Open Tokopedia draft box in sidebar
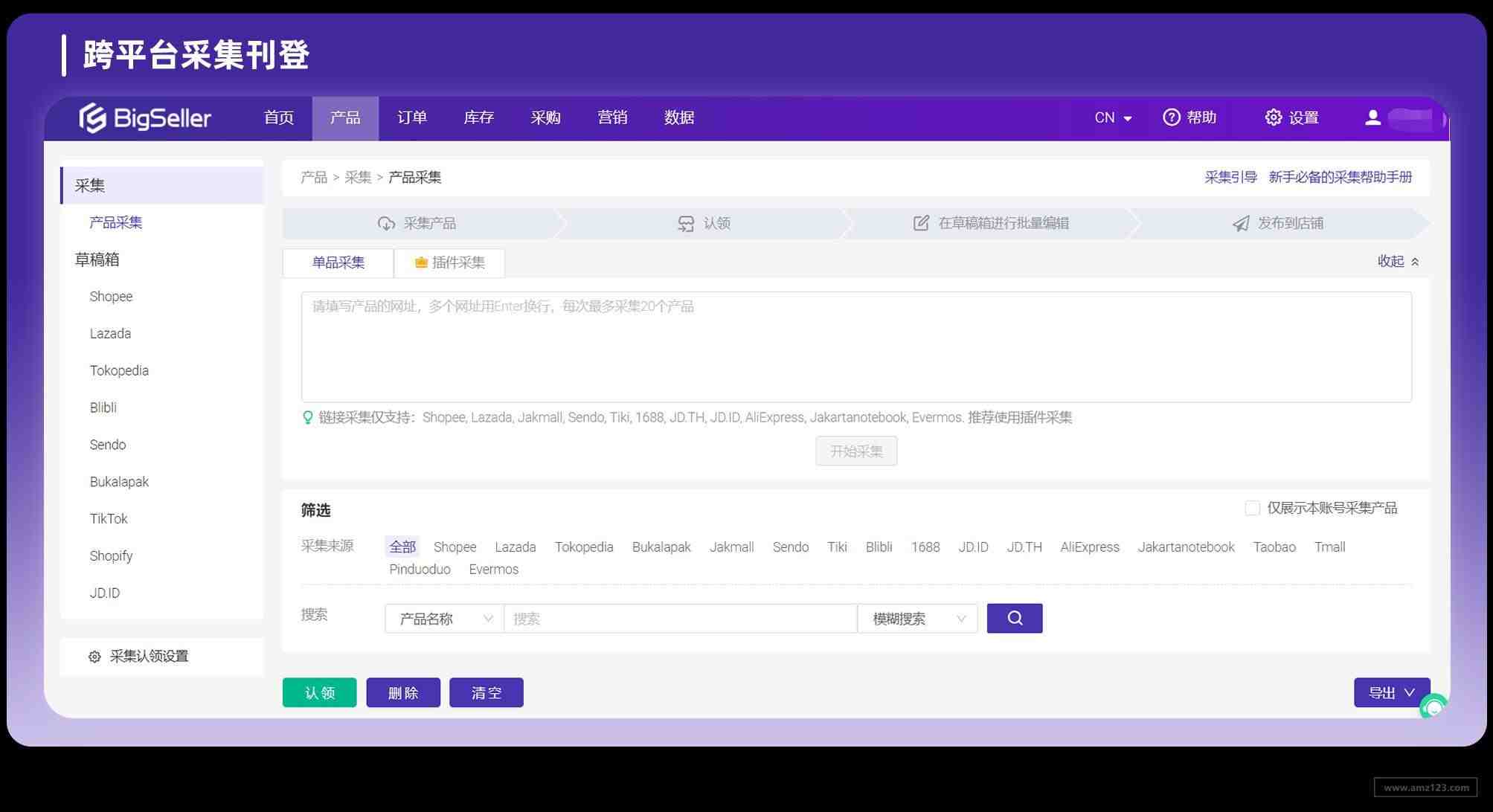 coord(119,370)
